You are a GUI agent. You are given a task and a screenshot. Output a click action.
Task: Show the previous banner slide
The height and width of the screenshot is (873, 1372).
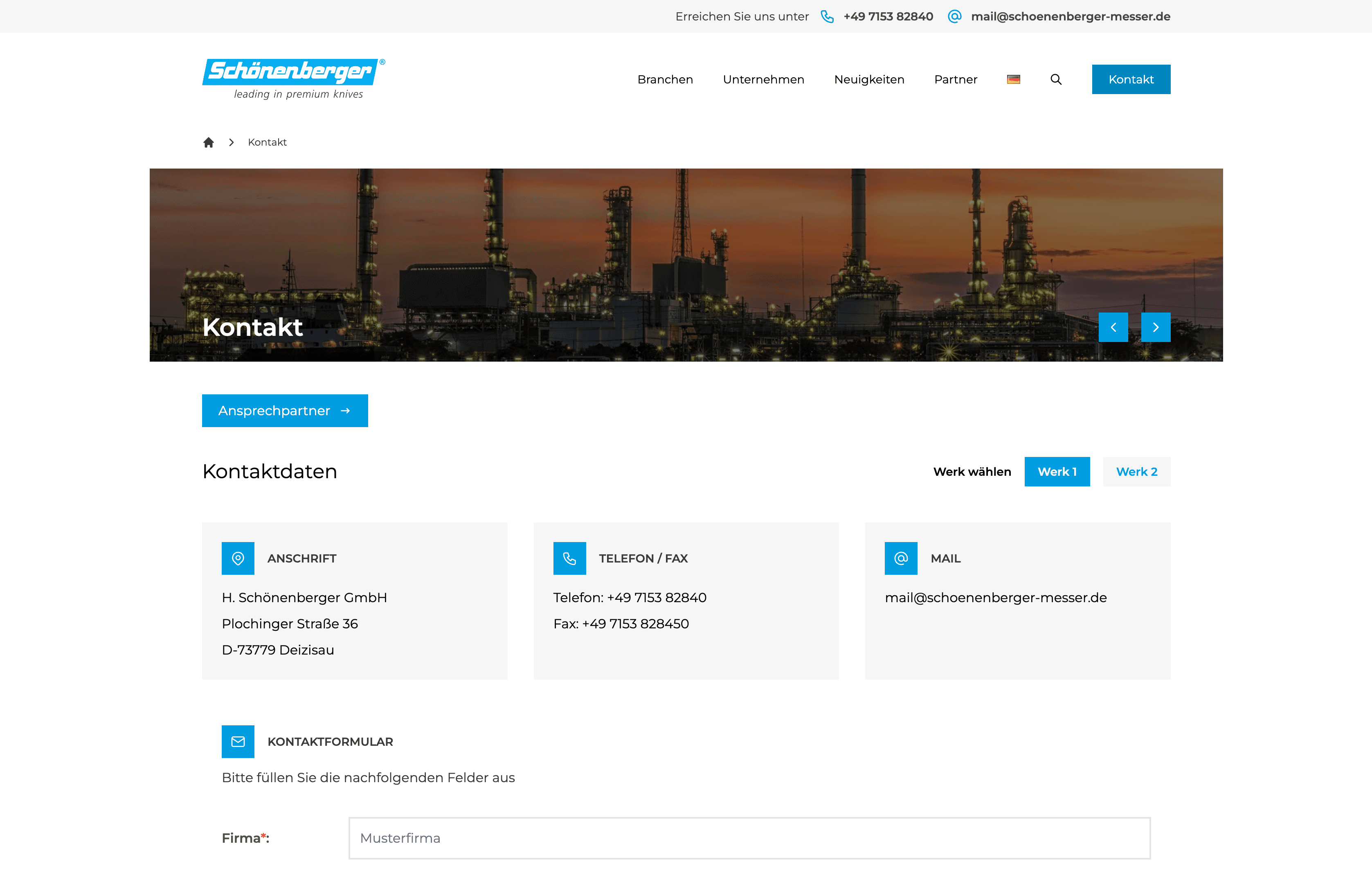pyautogui.click(x=1113, y=327)
